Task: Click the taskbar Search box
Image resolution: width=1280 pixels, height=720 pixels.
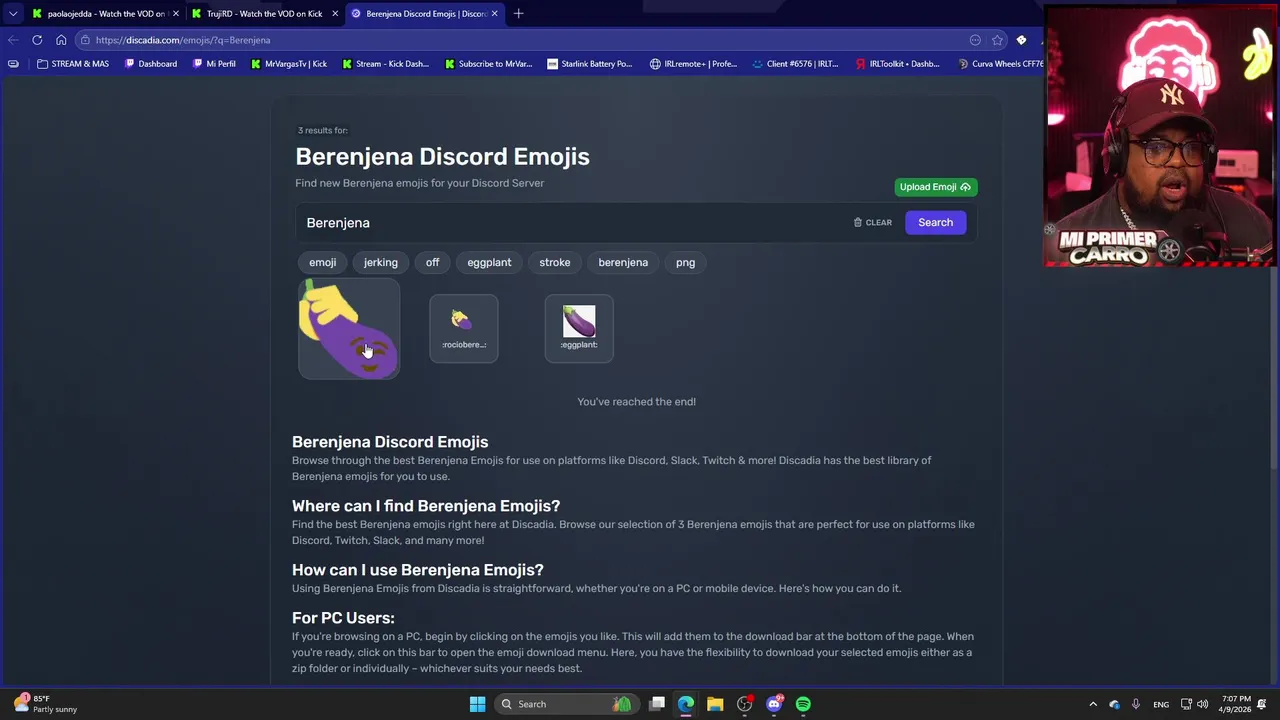Action: (x=565, y=704)
